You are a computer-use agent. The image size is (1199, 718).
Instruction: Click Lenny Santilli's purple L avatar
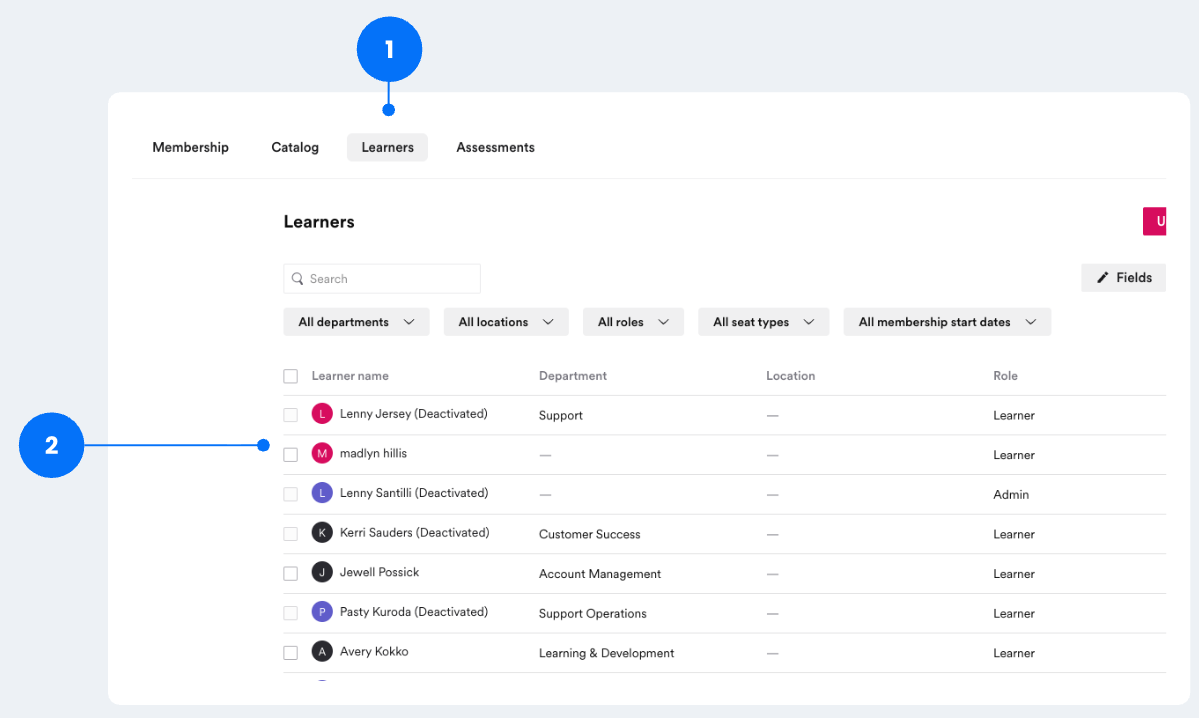point(322,493)
